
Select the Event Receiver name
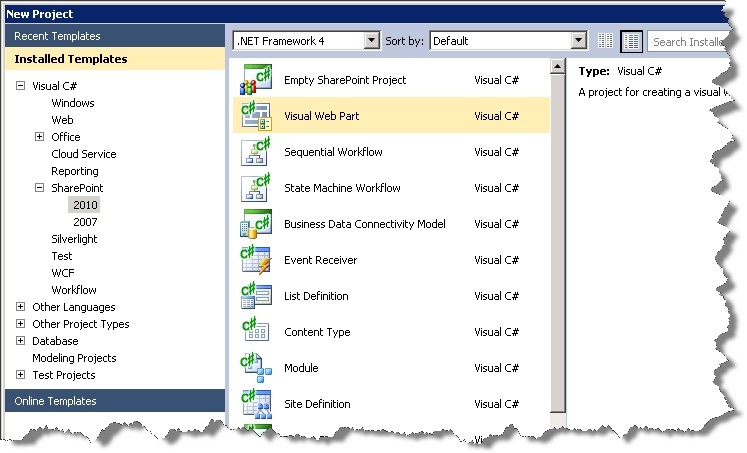321,260
